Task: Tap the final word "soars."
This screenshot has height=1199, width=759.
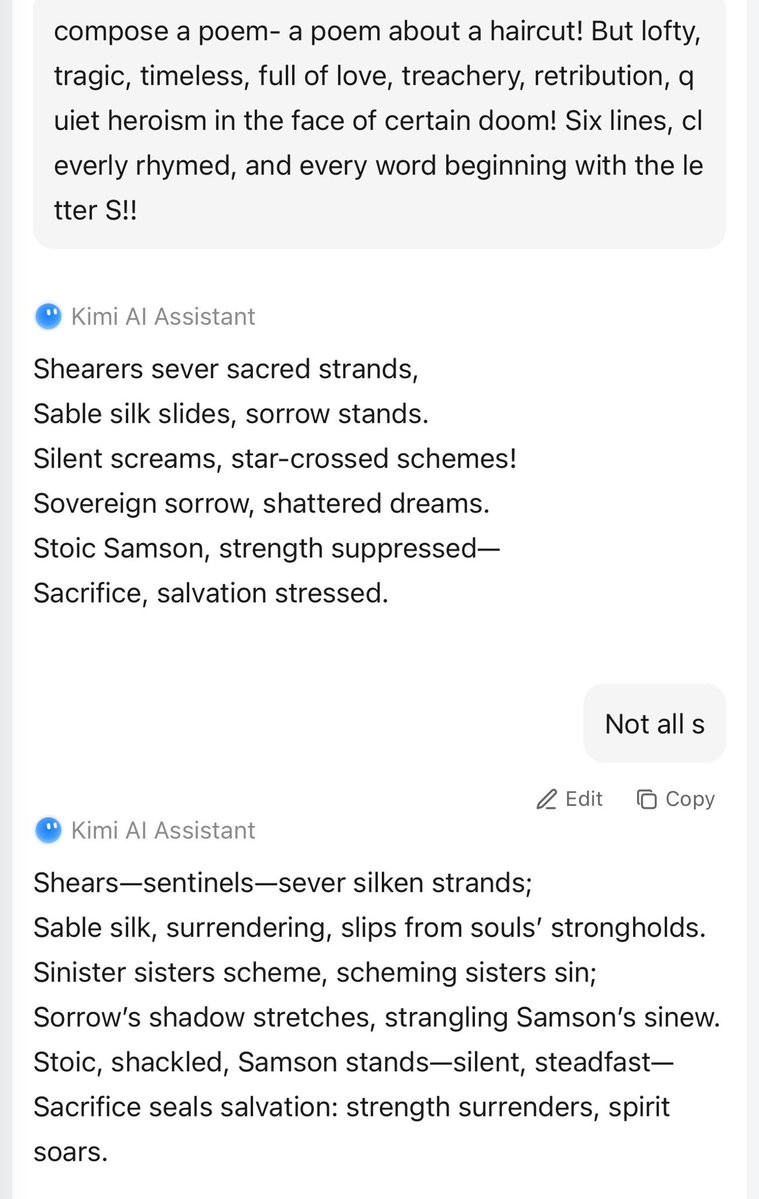Action: (x=70, y=1152)
